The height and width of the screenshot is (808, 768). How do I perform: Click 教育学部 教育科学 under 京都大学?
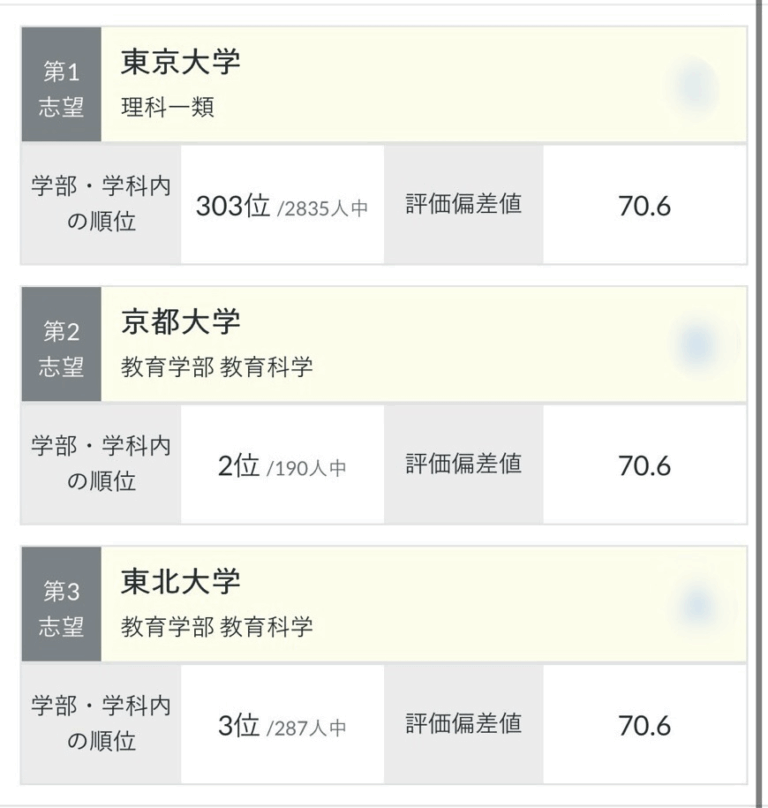coord(217,368)
